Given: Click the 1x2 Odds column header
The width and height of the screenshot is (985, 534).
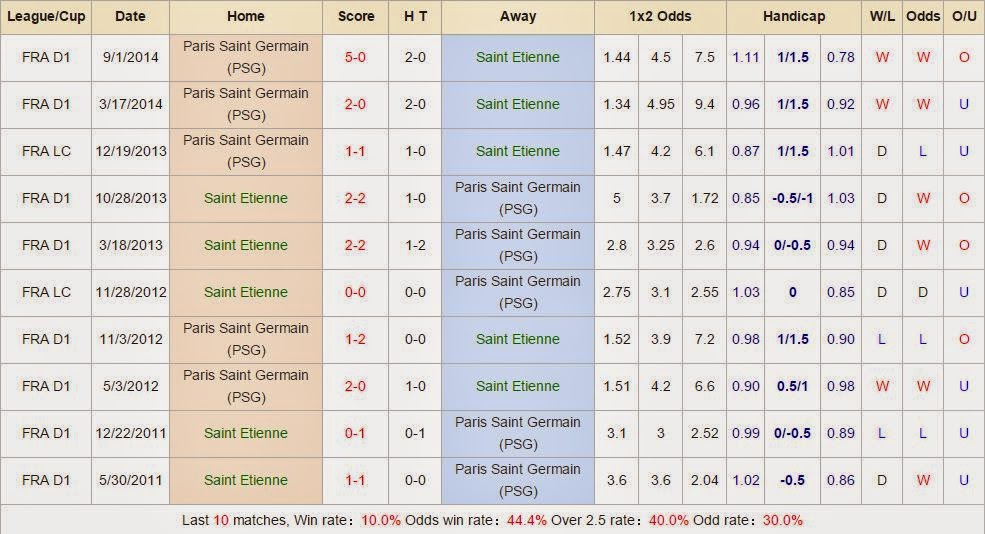Looking at the screenshot, I should point(660,16).
